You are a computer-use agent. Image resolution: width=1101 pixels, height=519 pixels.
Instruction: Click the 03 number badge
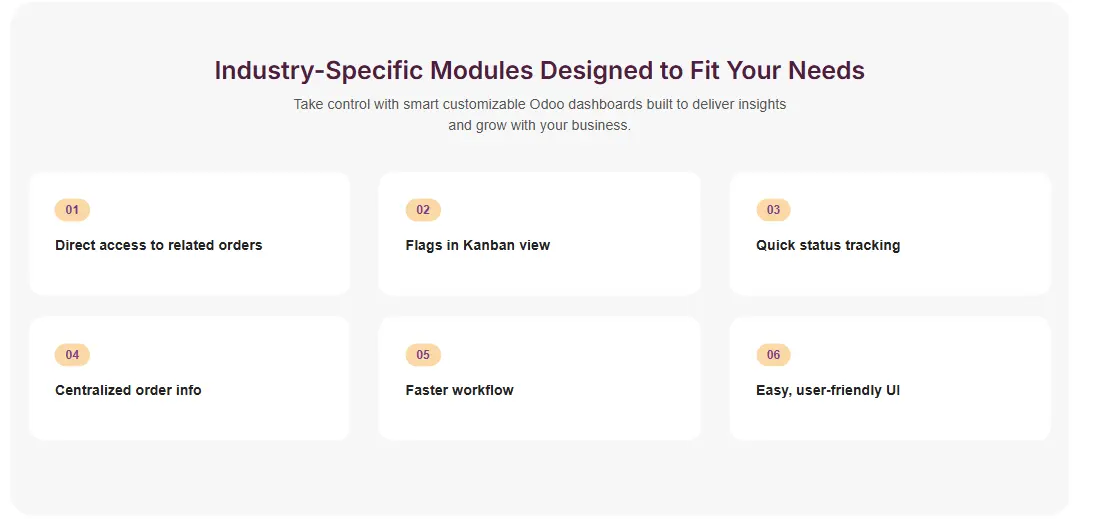773,210
